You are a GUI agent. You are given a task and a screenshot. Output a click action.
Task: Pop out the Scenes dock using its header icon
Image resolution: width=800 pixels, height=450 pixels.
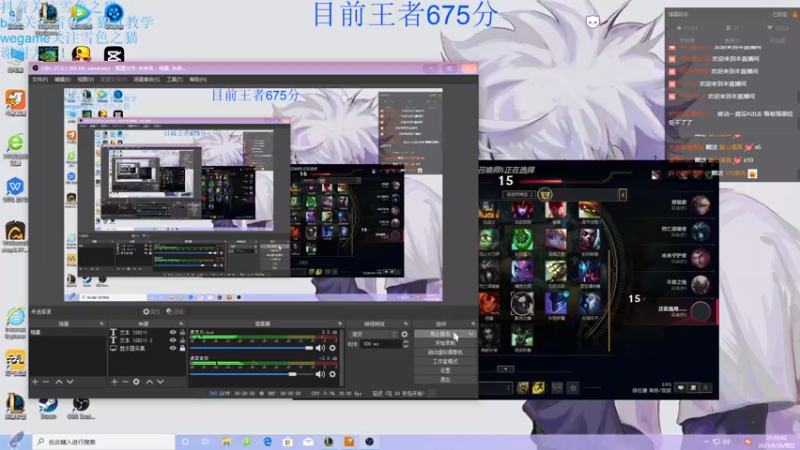point(101,323)
